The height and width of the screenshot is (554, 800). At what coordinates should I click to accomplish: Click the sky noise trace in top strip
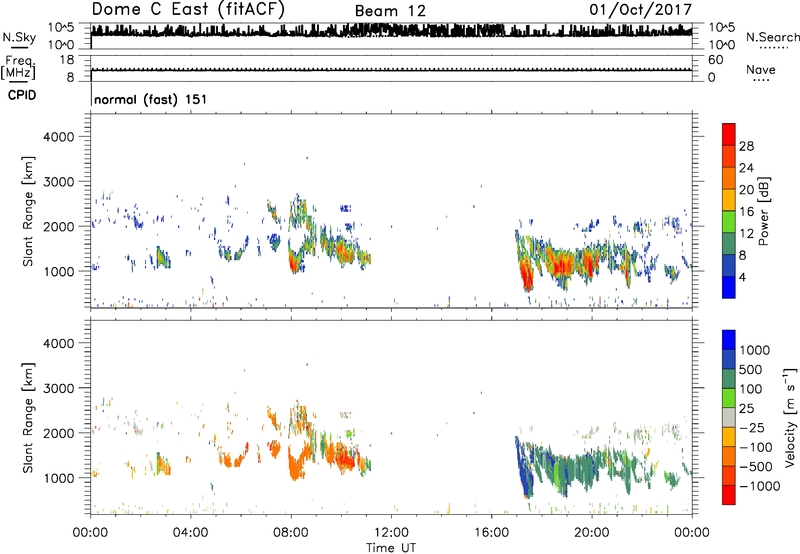[391, 31]
